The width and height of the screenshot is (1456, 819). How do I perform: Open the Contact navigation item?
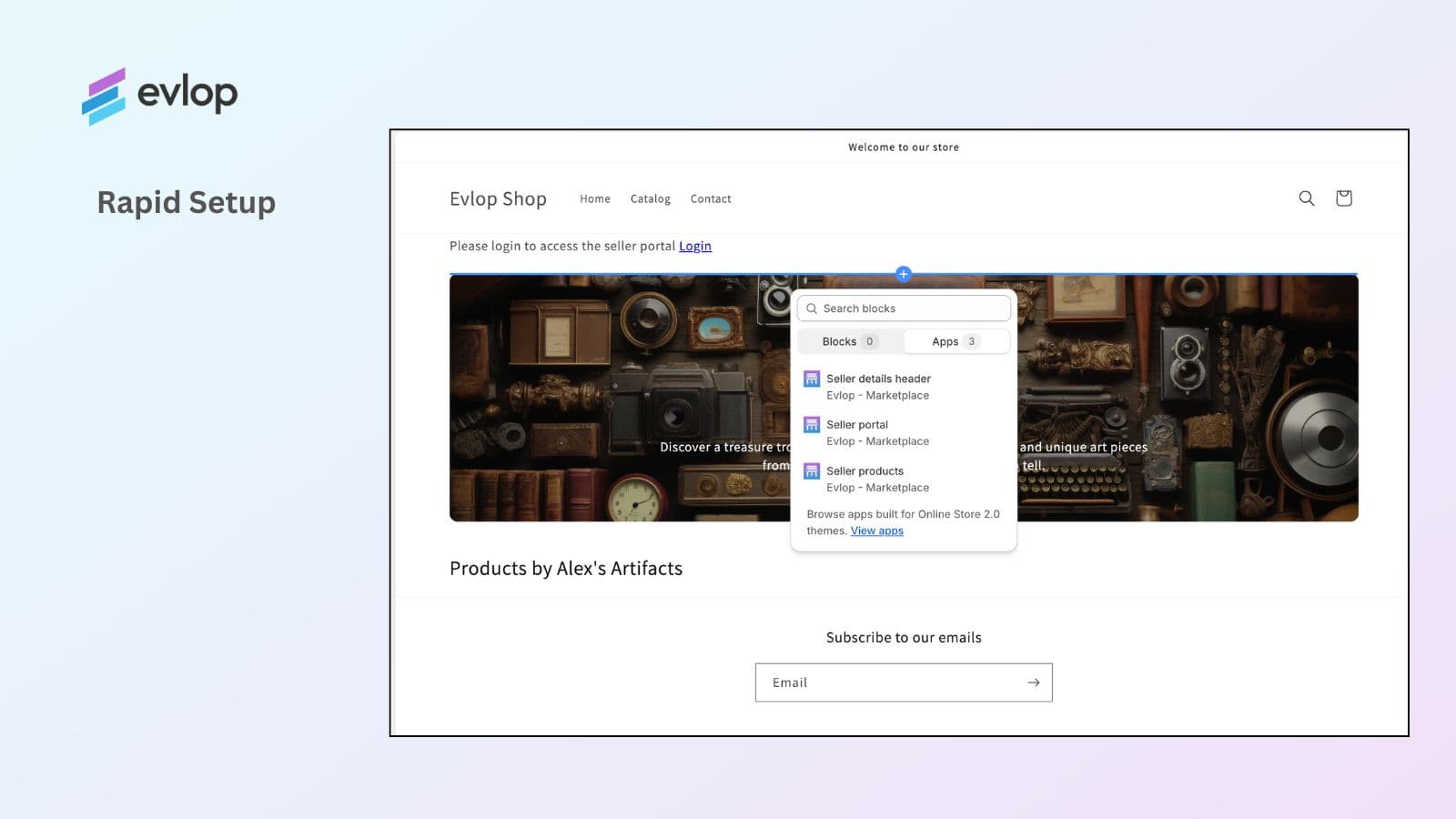pos(710,199)
